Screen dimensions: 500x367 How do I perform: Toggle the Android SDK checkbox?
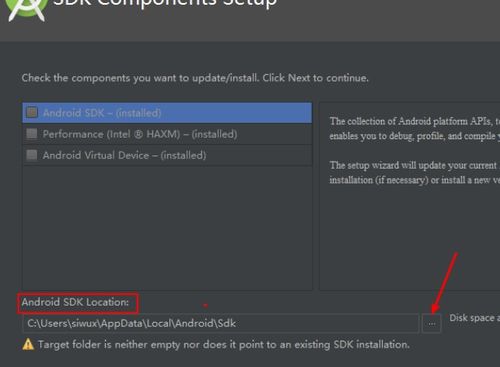(x=32, y=112)
